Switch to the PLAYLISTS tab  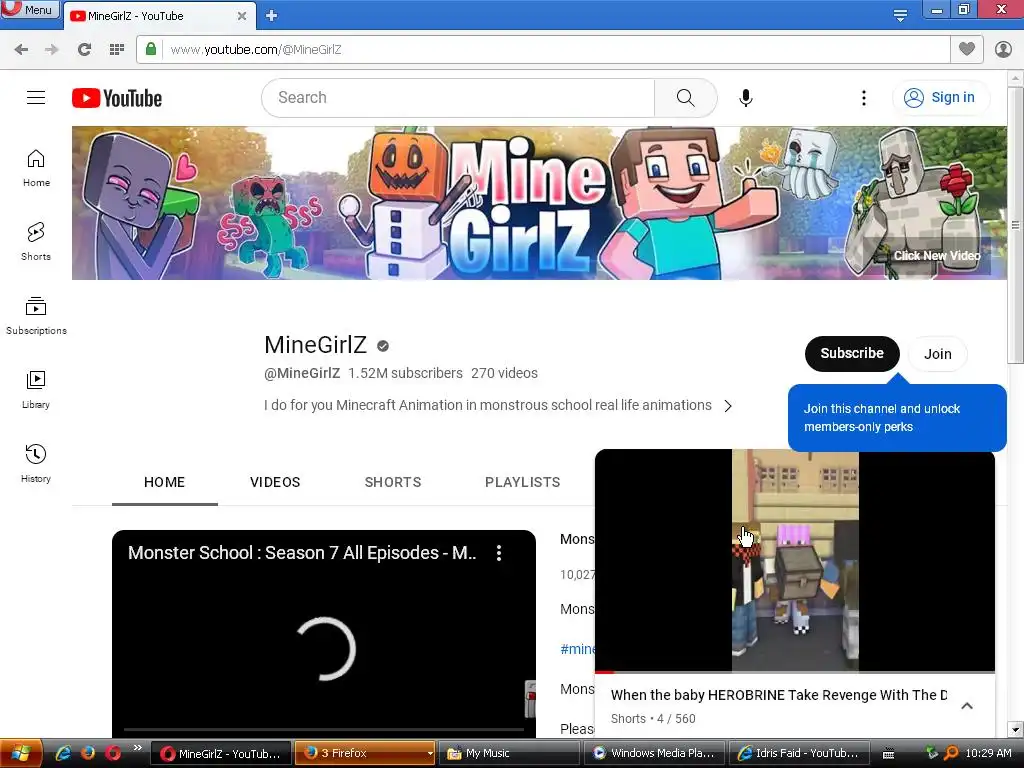click(522, 482)
